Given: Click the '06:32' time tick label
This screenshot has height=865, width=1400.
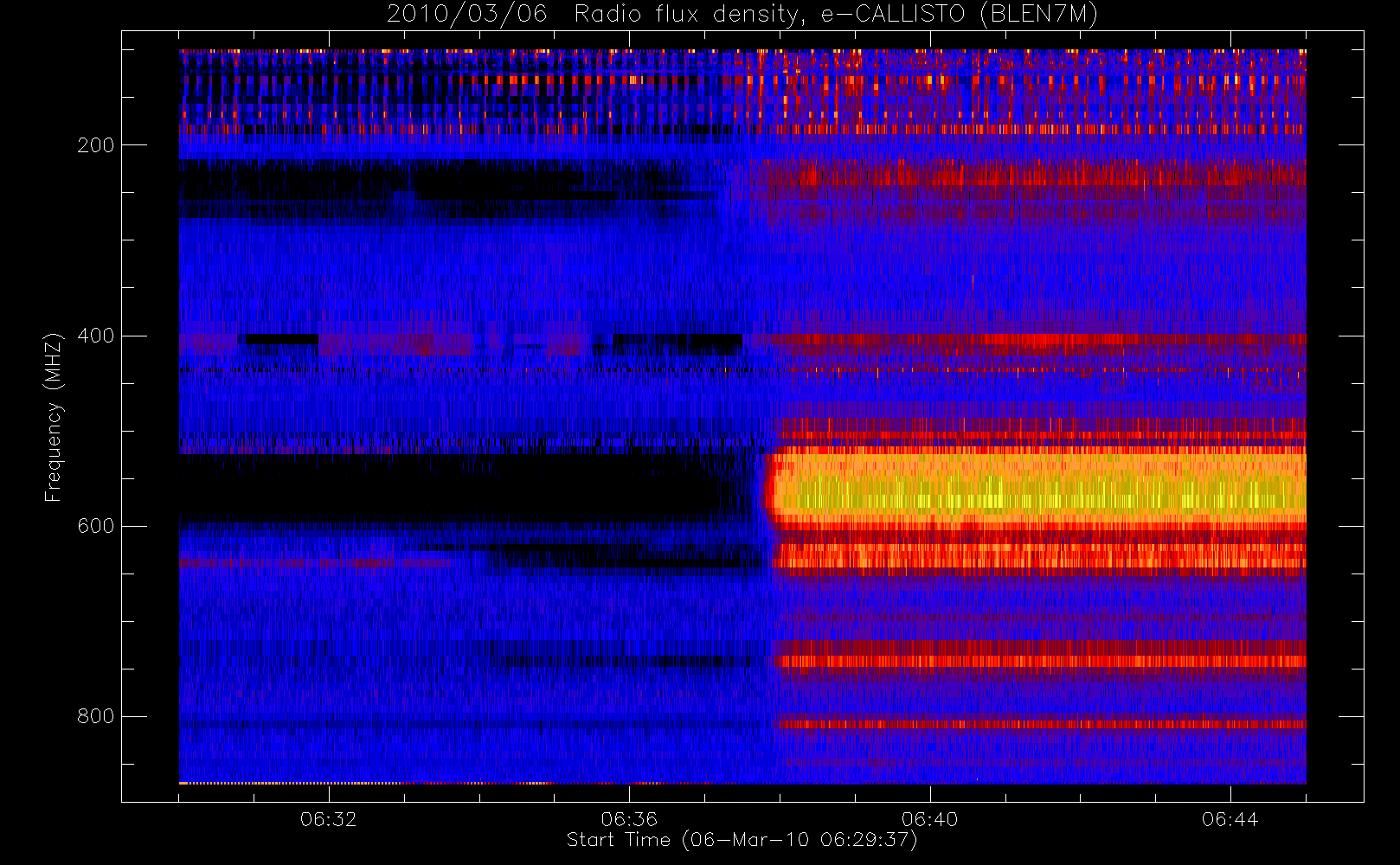Looking at the screenshot, I should coord(328,819).
